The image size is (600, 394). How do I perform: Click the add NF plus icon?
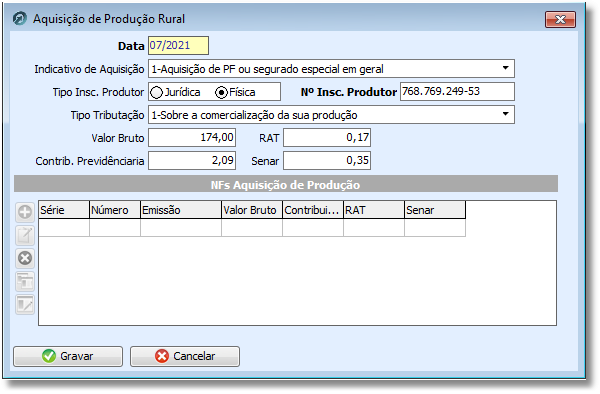(25, 212)
